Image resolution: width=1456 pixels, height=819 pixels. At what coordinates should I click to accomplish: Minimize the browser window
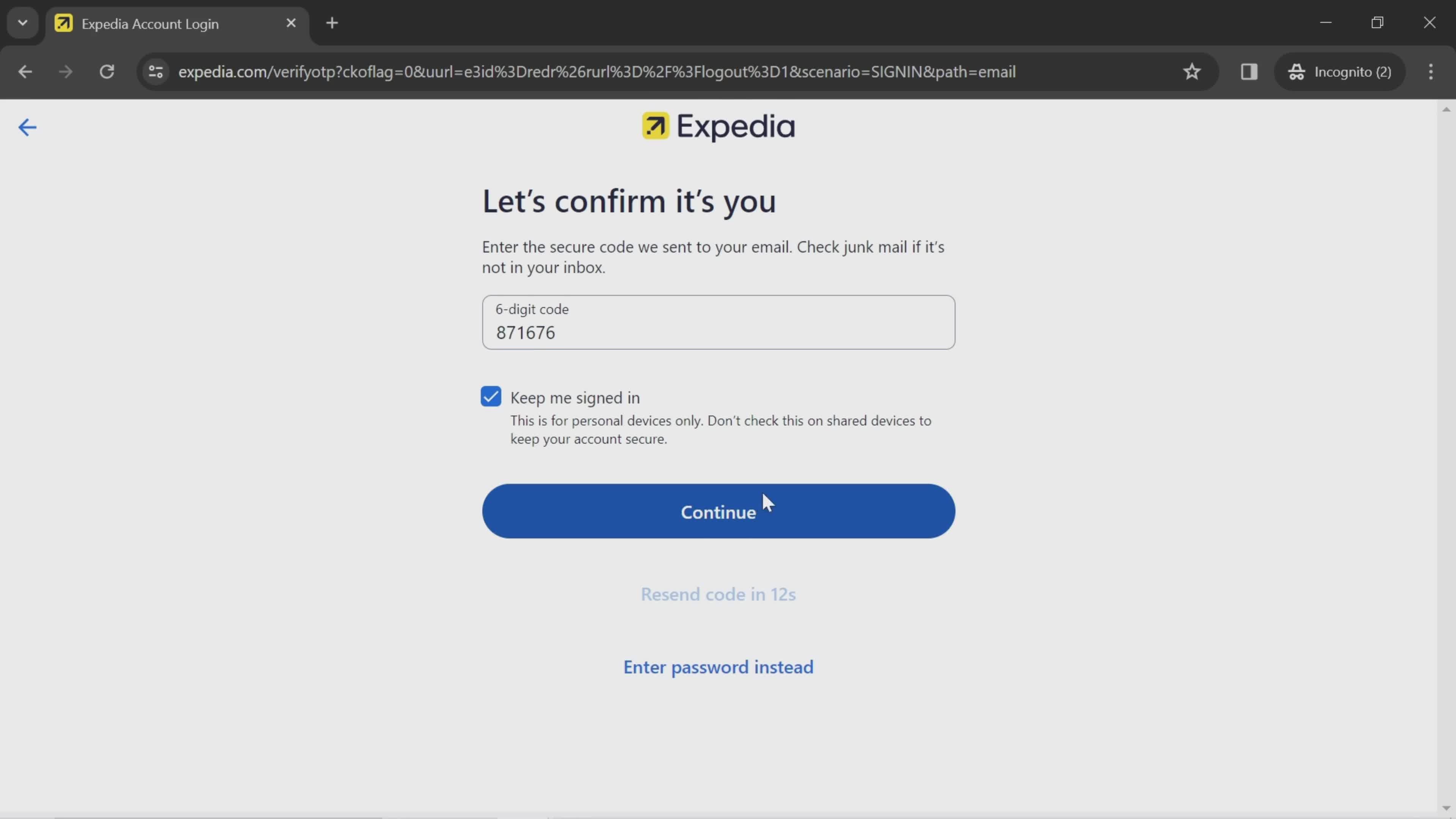[x=1326, y=23]
